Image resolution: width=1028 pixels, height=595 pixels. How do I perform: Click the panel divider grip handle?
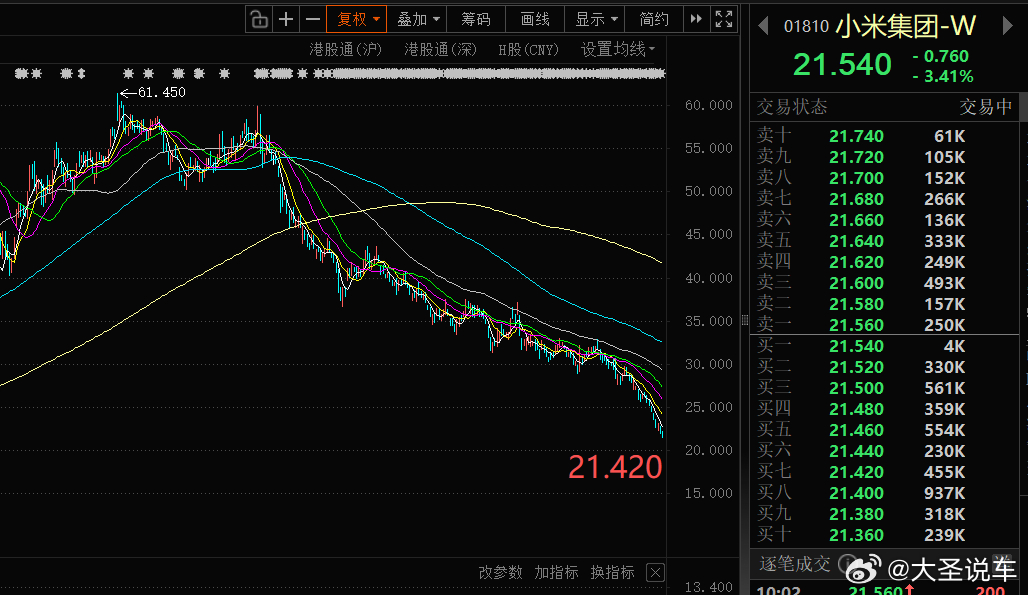744,320
